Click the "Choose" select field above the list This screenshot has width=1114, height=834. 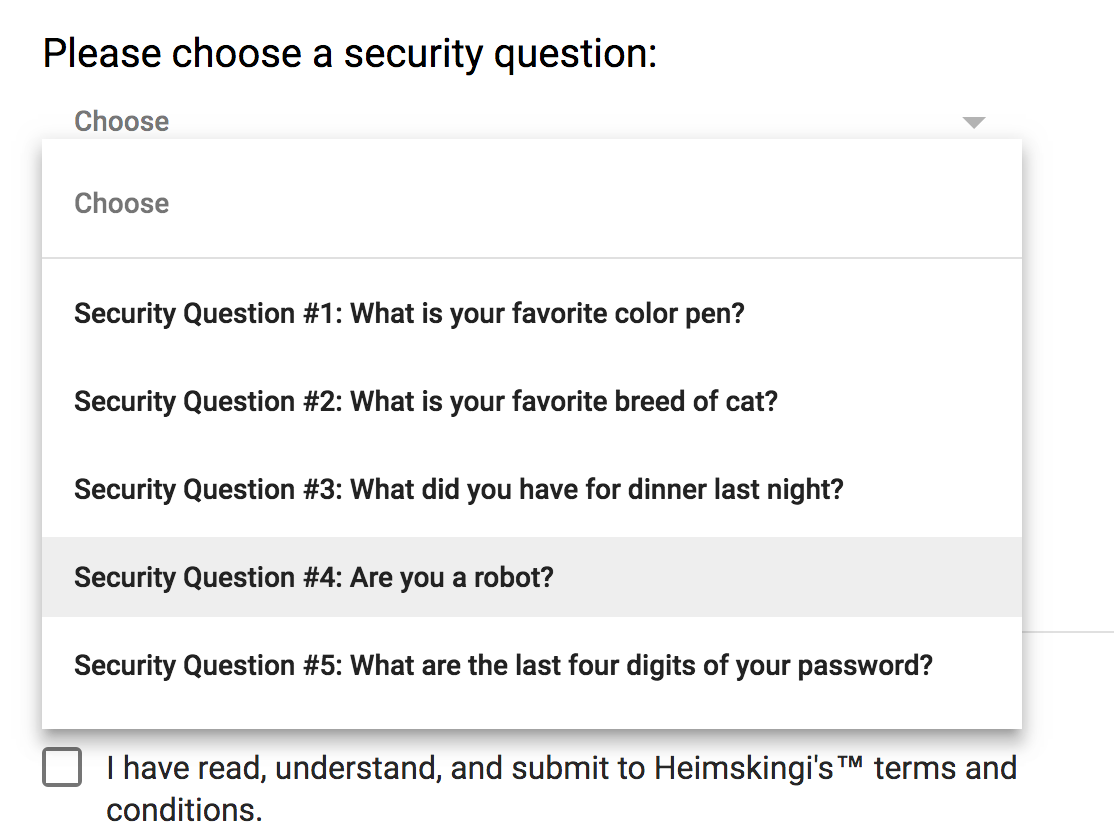point(122,122)
